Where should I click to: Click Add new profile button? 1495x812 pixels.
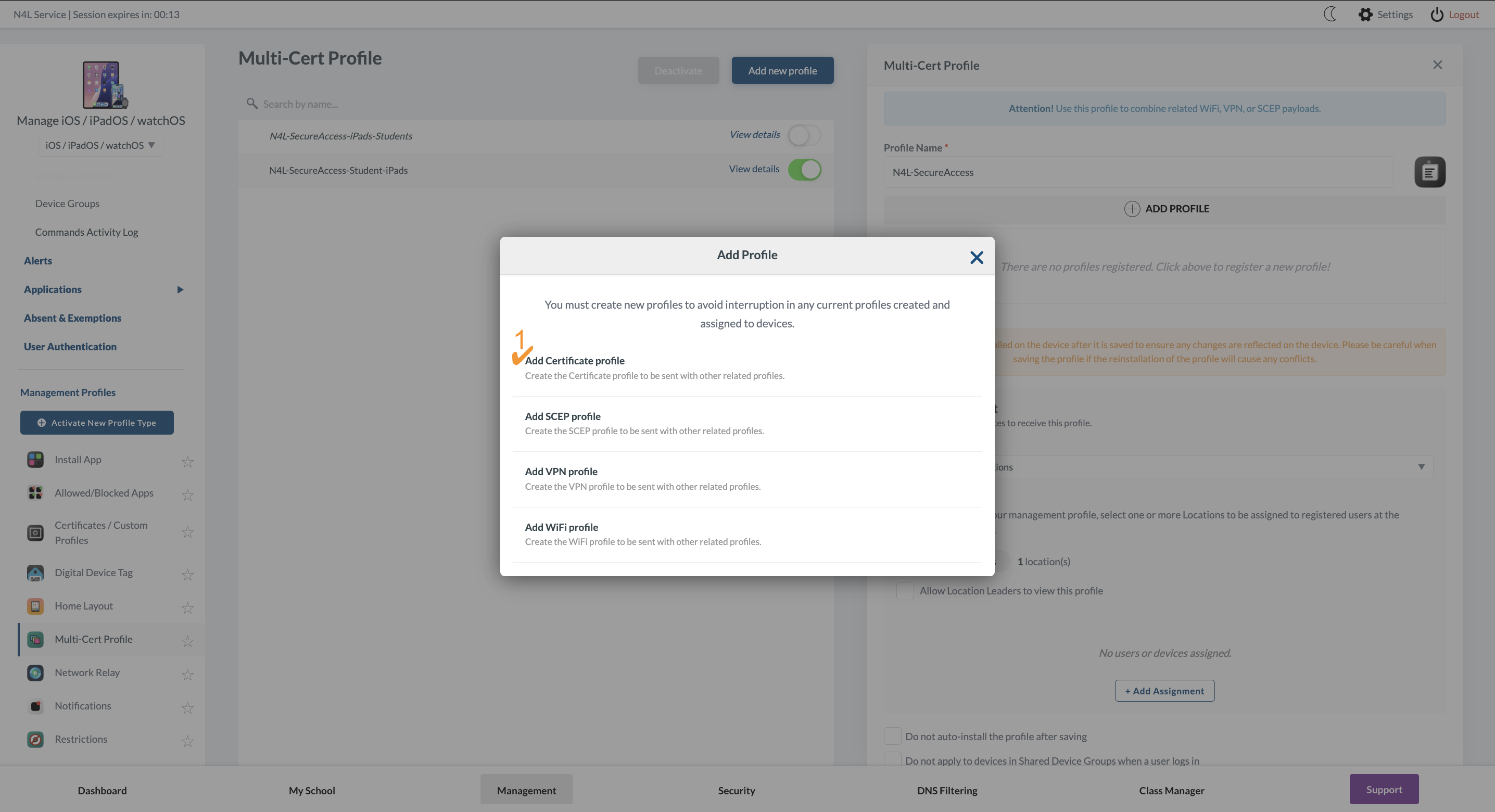pyautogui.click(x=782, y=70)
